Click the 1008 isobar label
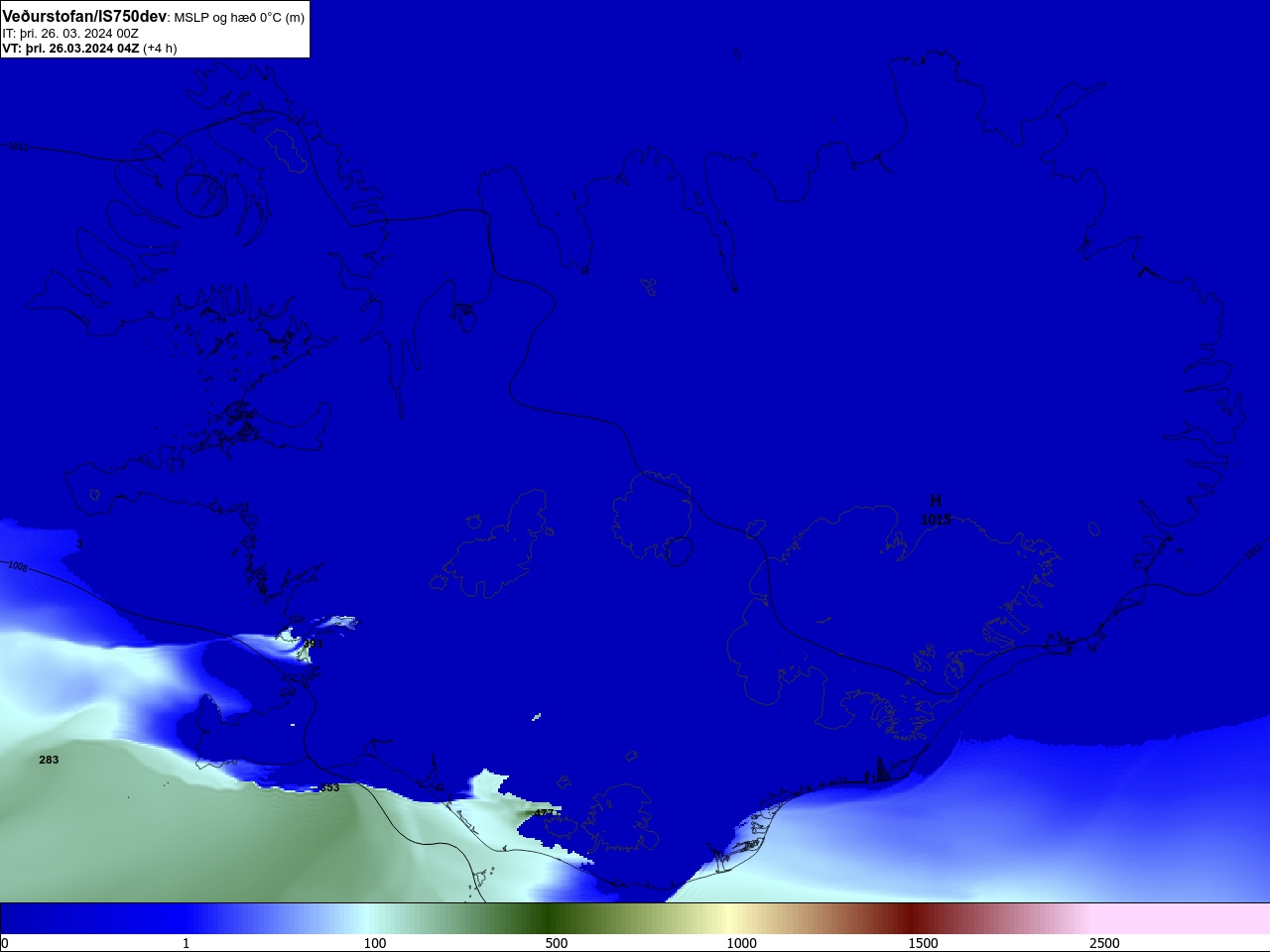This screenshot has height=952, width=1270. tap(18, 566)
